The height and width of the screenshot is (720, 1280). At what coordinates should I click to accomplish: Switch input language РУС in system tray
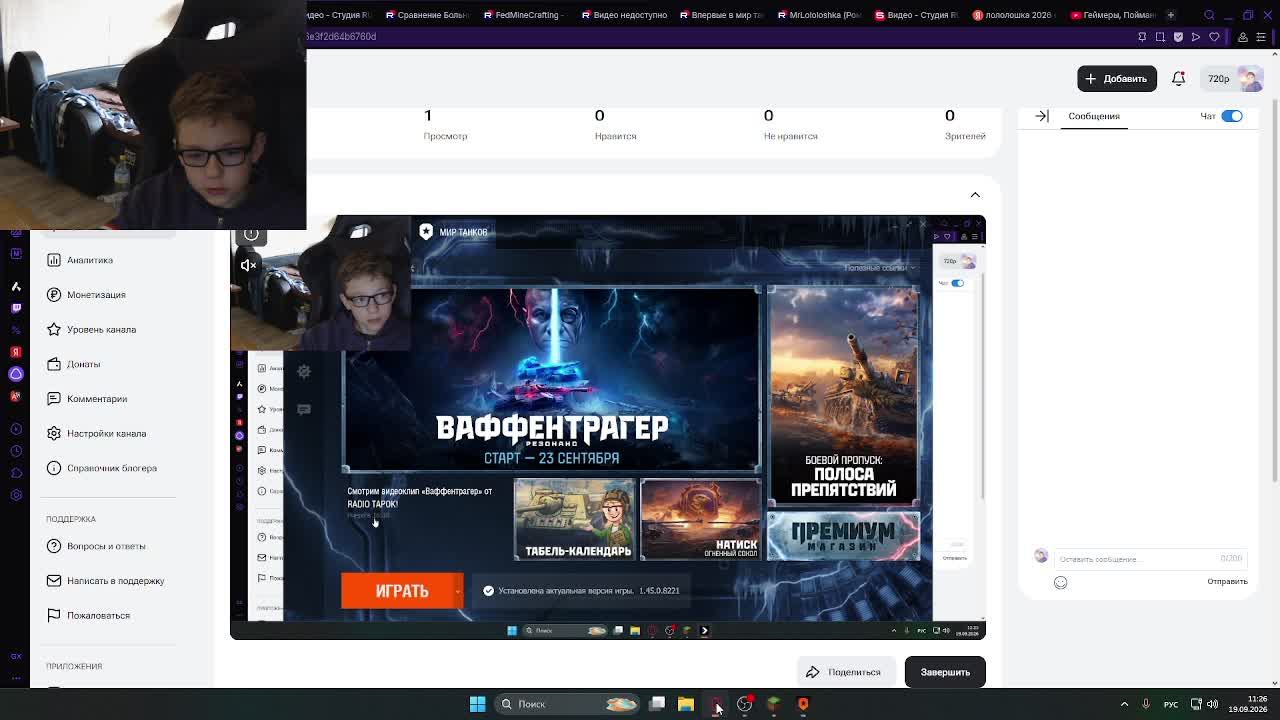[1171, 704]
